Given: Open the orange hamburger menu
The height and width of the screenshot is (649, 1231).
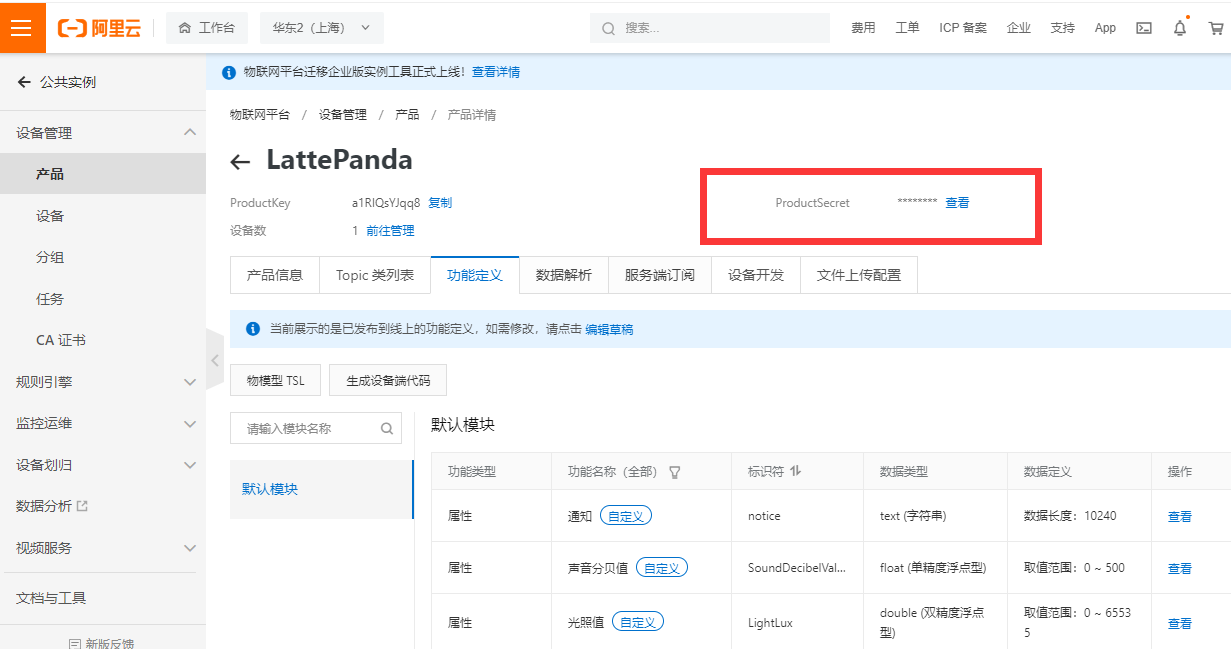Looking at the screenshot, I should pos(22,27).
